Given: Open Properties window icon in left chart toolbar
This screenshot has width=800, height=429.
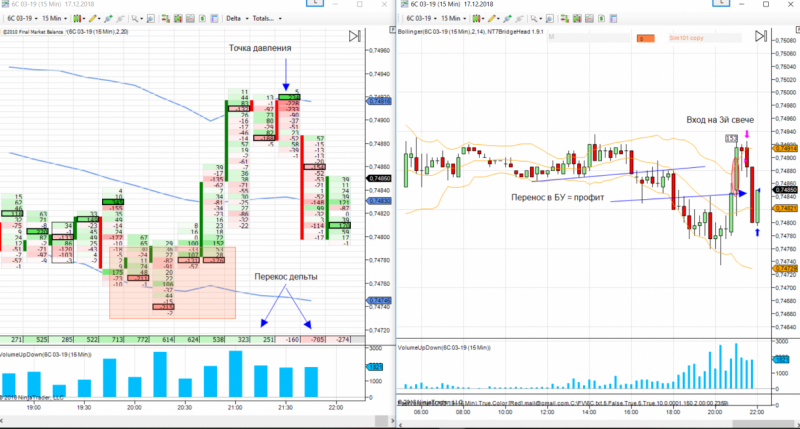Looking at the screenshot, I should click(215, 18).
